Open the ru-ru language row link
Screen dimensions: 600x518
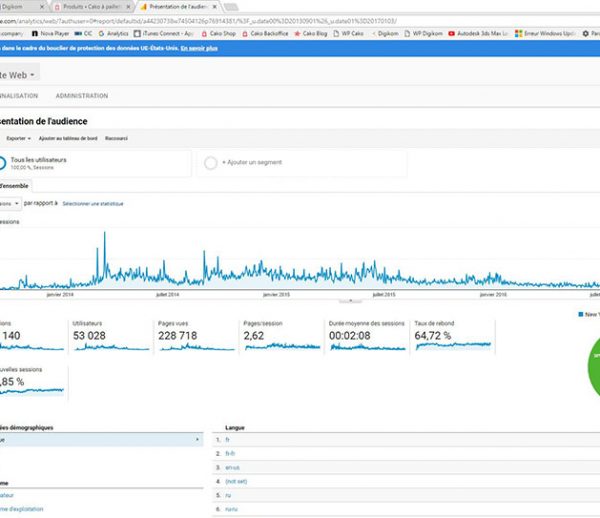pos(231,509)
